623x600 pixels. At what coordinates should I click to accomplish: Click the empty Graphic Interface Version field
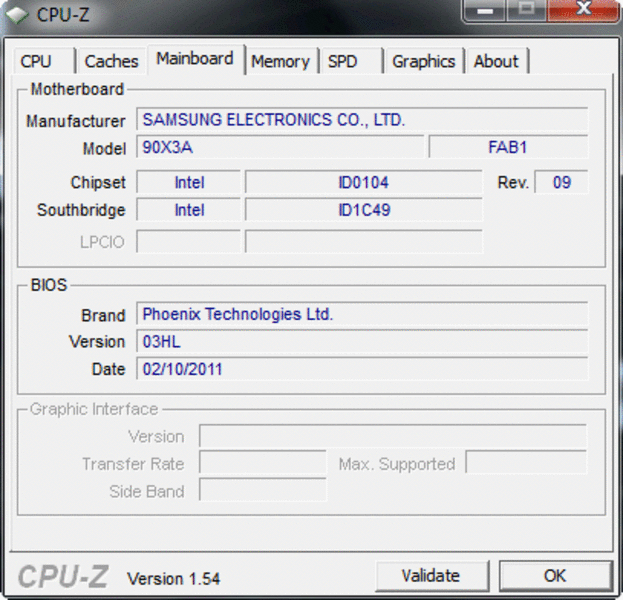tap(393, 436)
